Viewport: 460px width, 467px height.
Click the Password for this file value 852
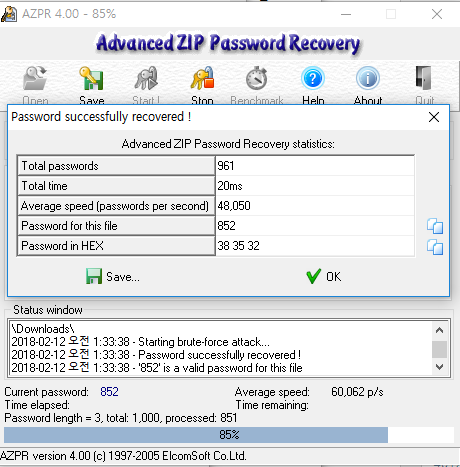coord(315,226)
